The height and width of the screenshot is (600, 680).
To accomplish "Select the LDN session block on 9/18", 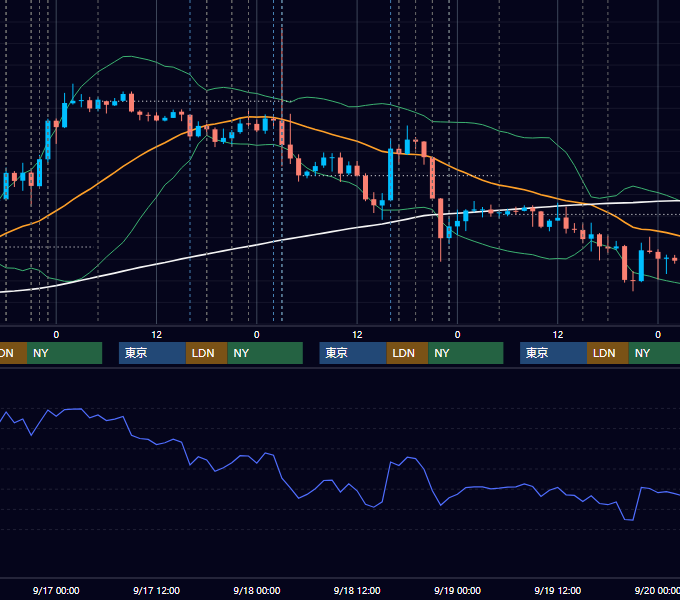I will coord(407,353).
